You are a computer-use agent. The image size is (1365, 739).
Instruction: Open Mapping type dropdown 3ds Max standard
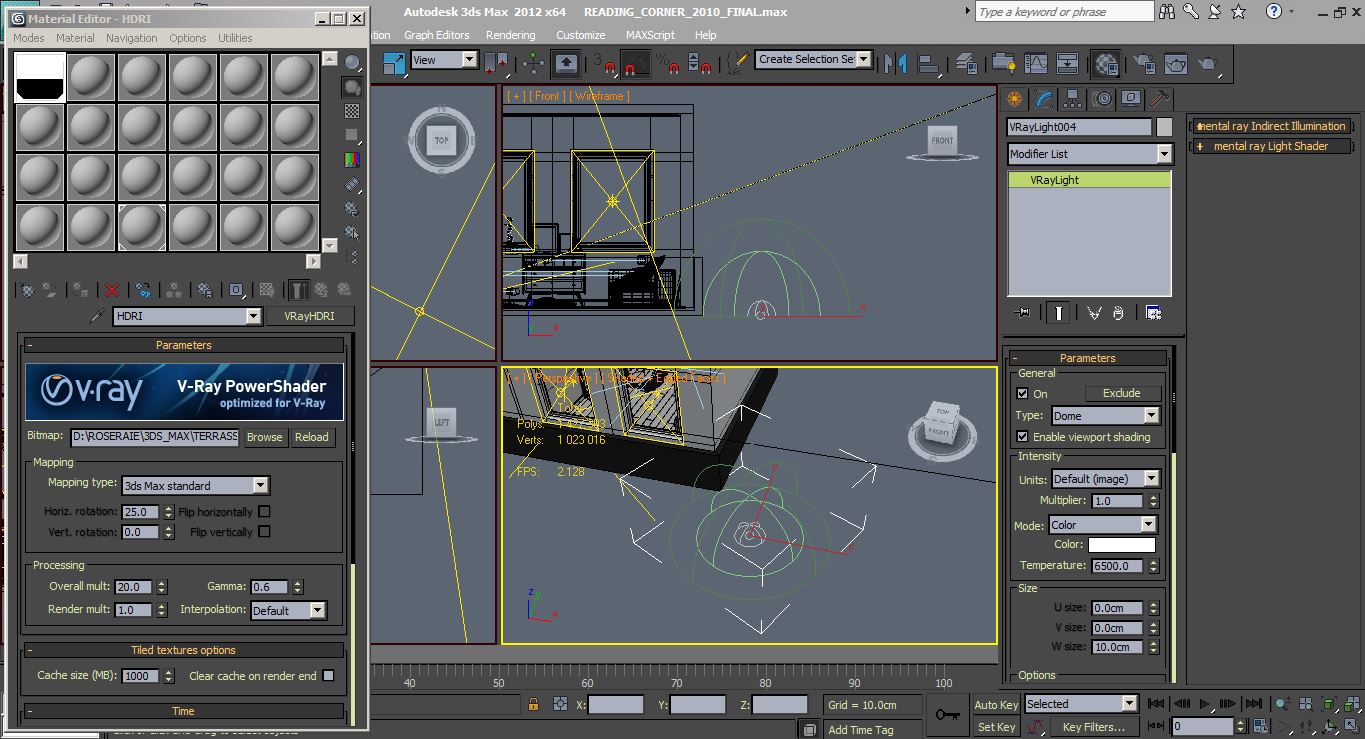pos(195,485)
